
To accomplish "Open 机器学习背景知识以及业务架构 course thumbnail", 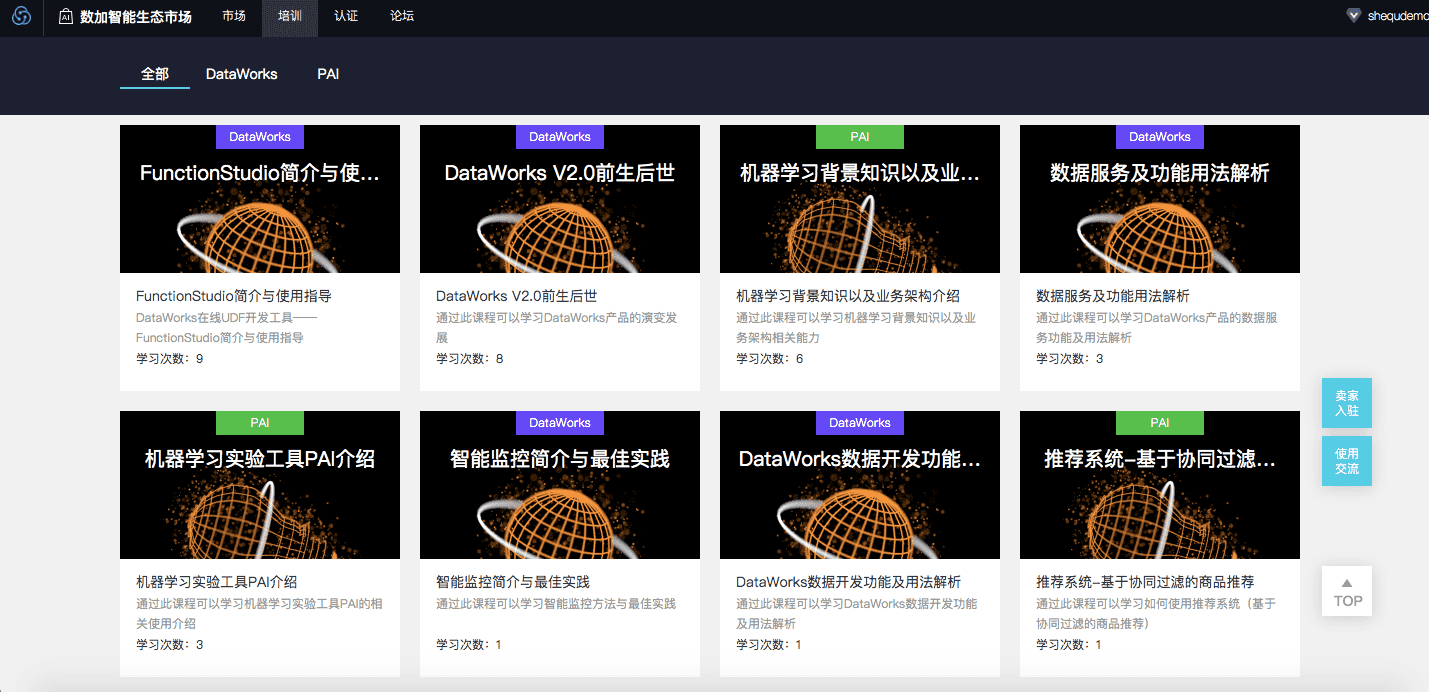I will click(860, 199).
